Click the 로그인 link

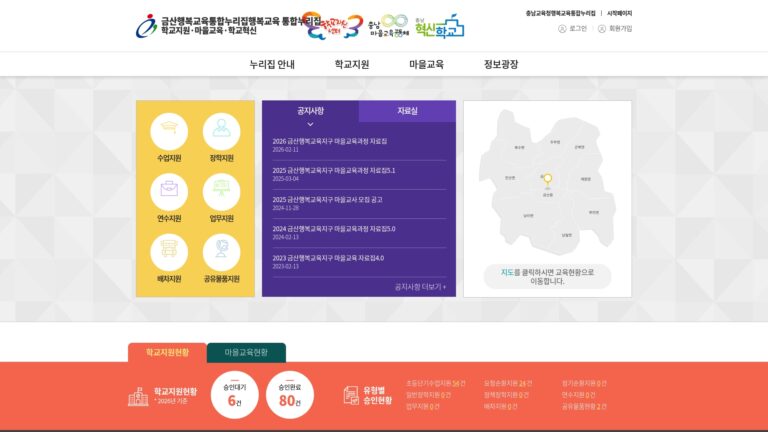tap(578, 29)
